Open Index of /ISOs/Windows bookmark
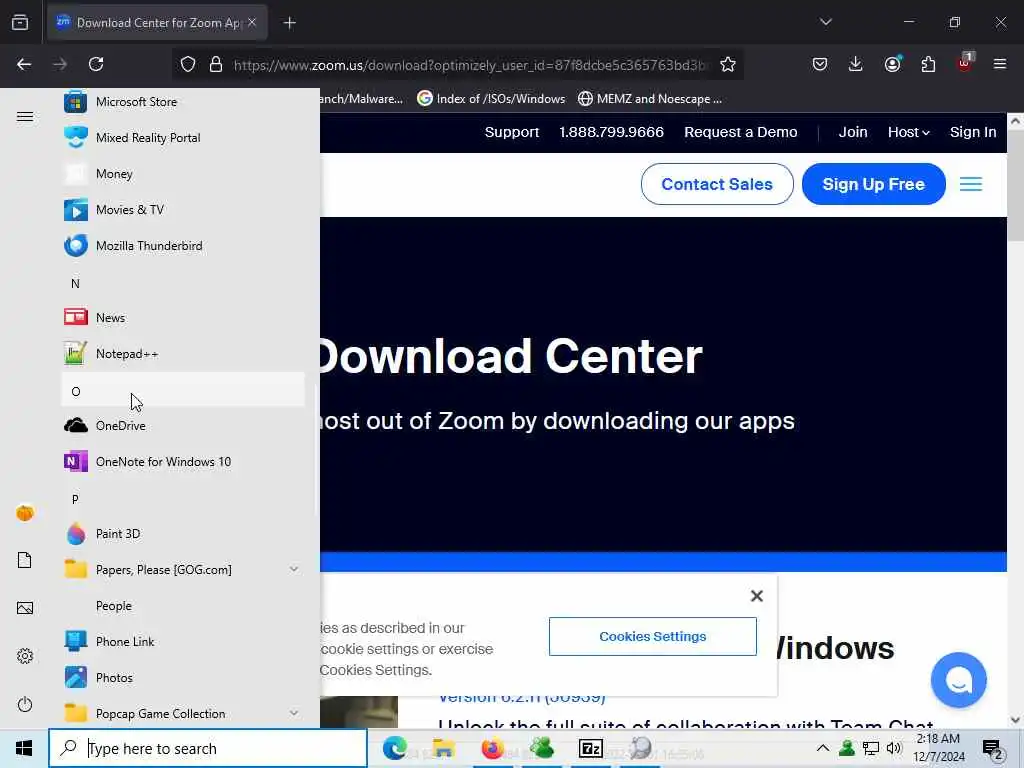The height and width of the screenshot is (768, 1024). (x=491, y=99)
